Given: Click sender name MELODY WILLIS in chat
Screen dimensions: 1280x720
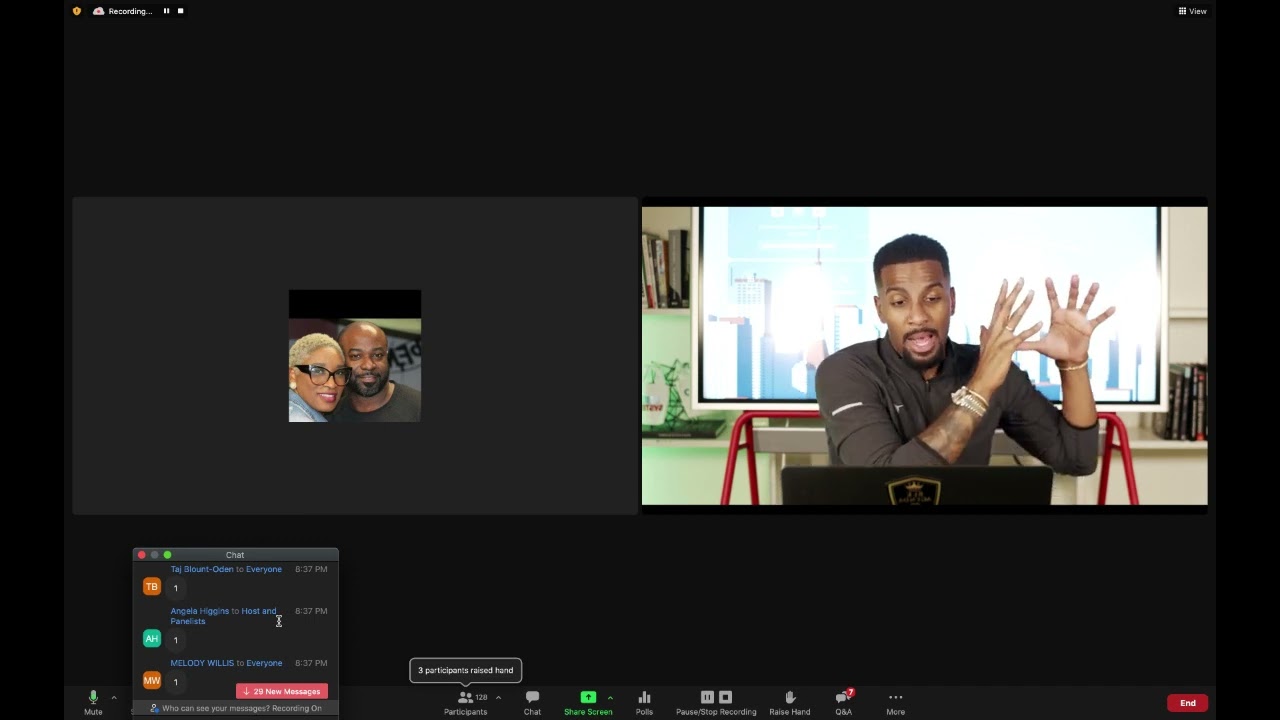Looking at the screenshot, I should 202,663.
